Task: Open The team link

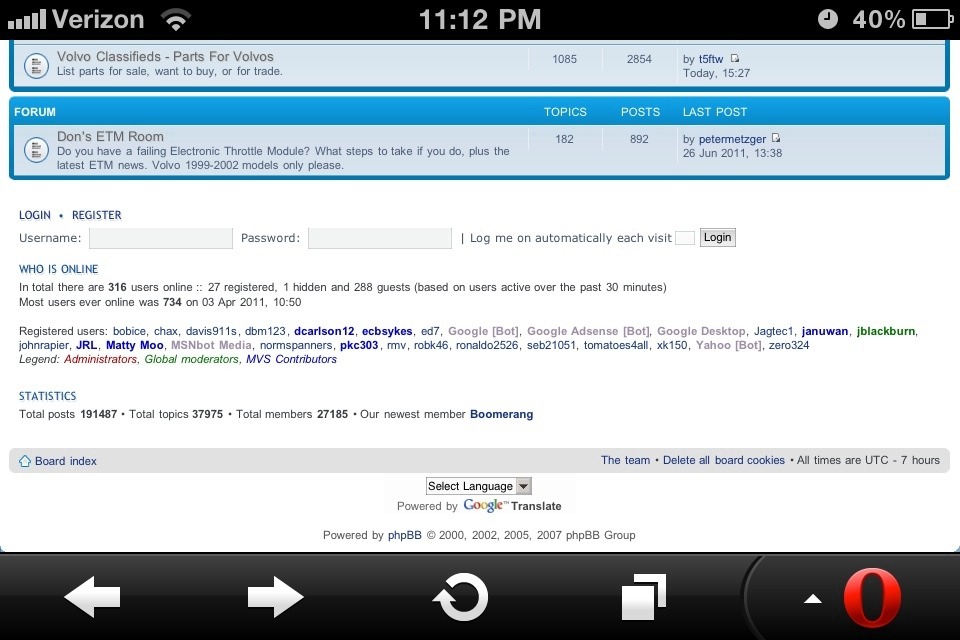Action: 625,460
